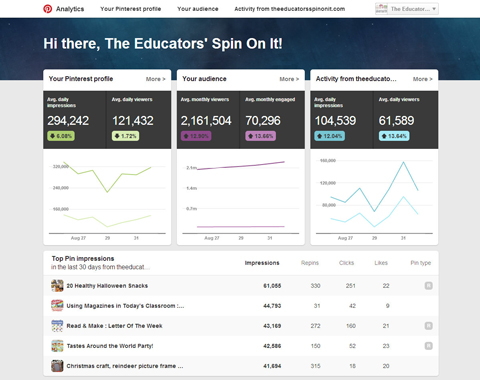Click the 43,169 impressions cell
The width and height of the screenshot is (480, 380).
(x=272, y=326)
